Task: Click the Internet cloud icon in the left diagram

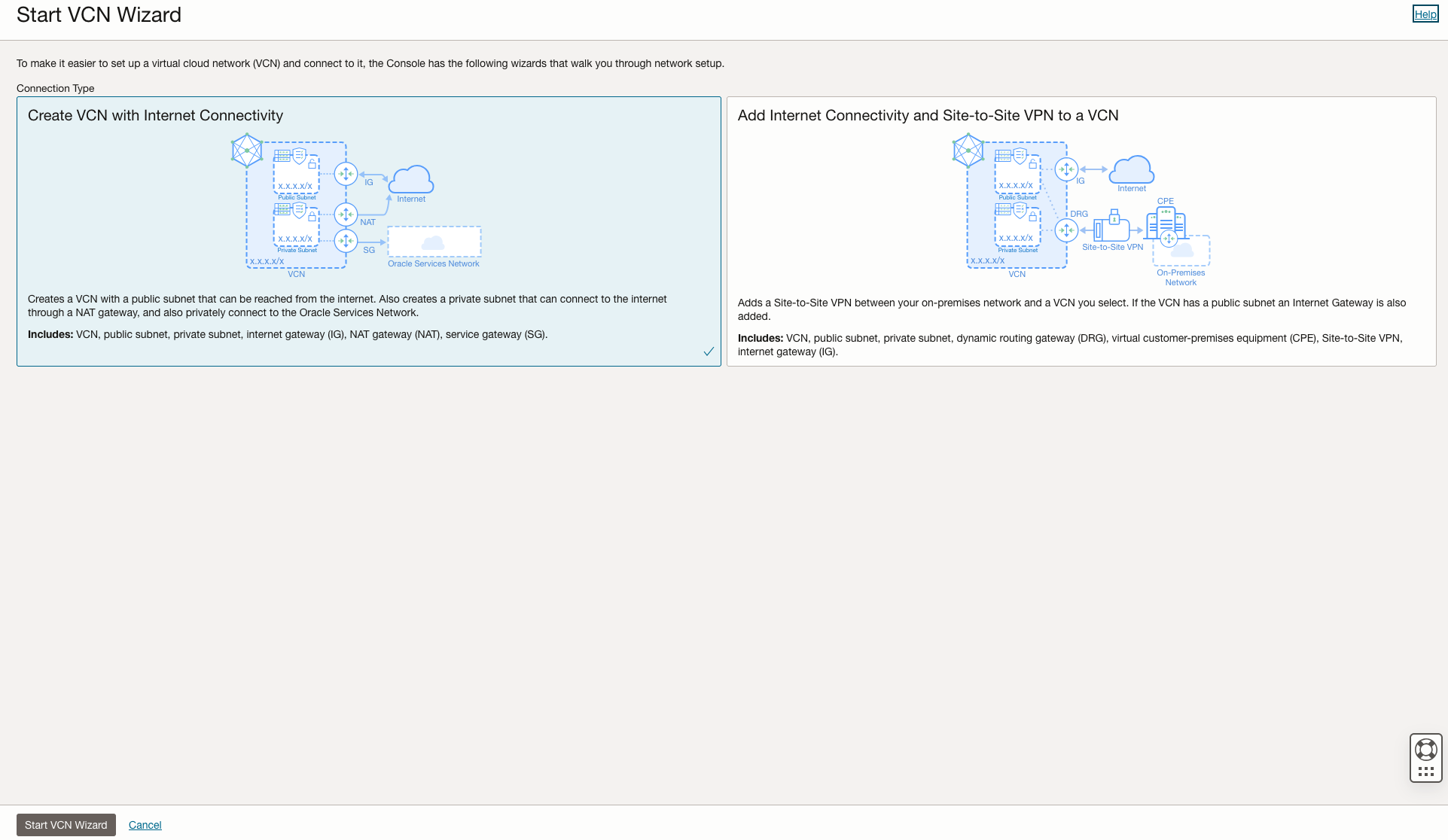Action: 411,180
